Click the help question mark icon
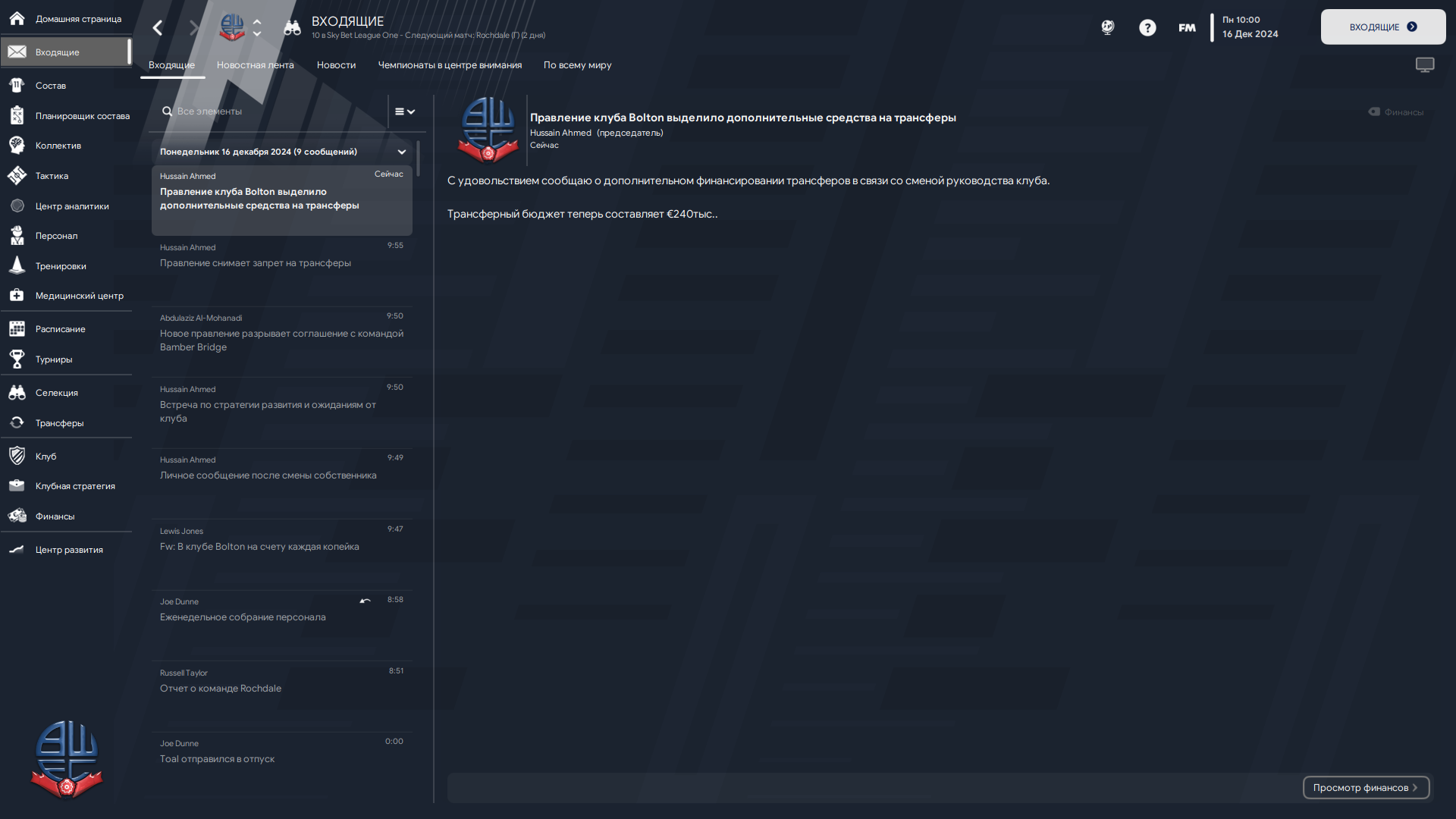1456x819 pixels. pyautogui.click(x=1147, y=28)
